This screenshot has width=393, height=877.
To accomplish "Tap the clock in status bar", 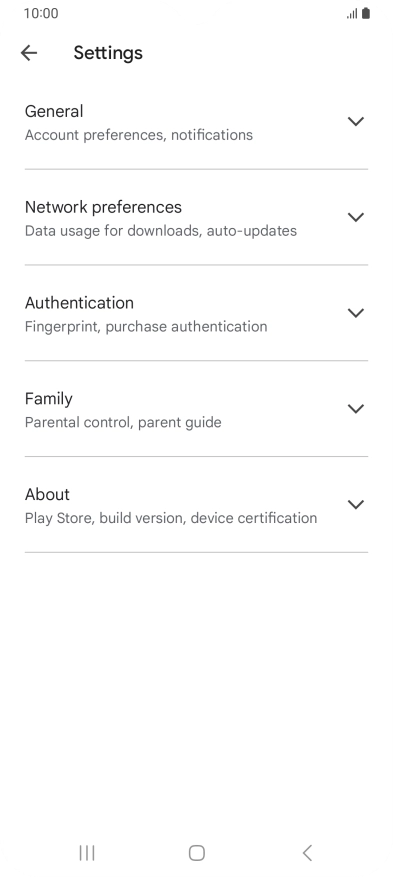I will coord(41,13).
